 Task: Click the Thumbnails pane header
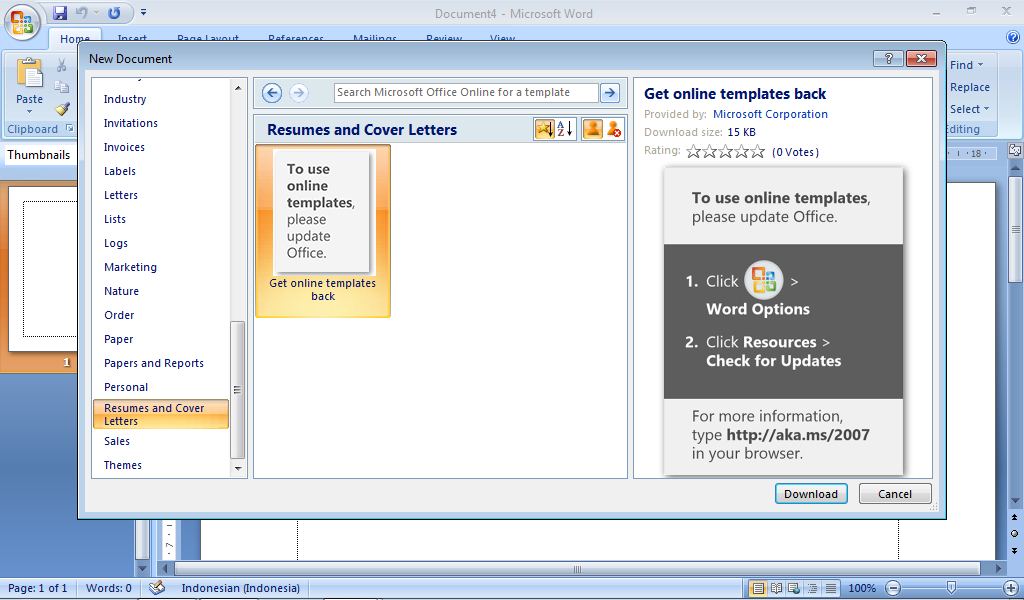click(39, 155)
